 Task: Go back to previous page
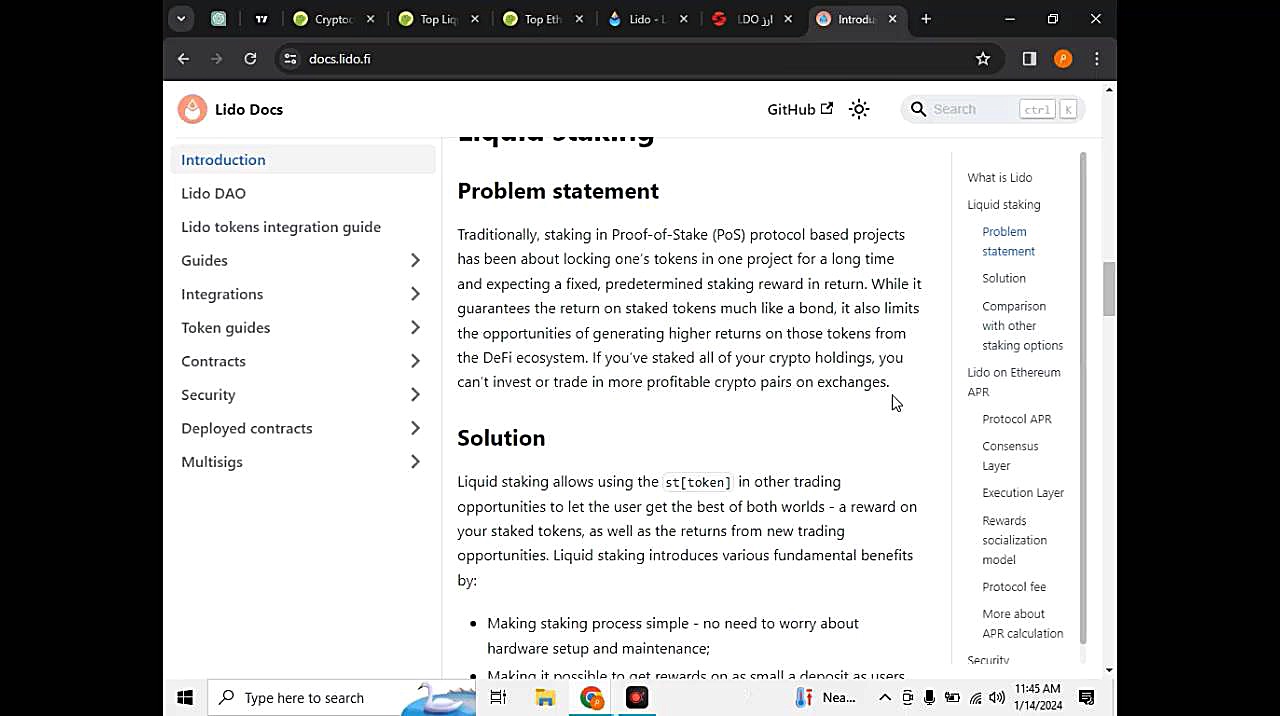(183, 59)
